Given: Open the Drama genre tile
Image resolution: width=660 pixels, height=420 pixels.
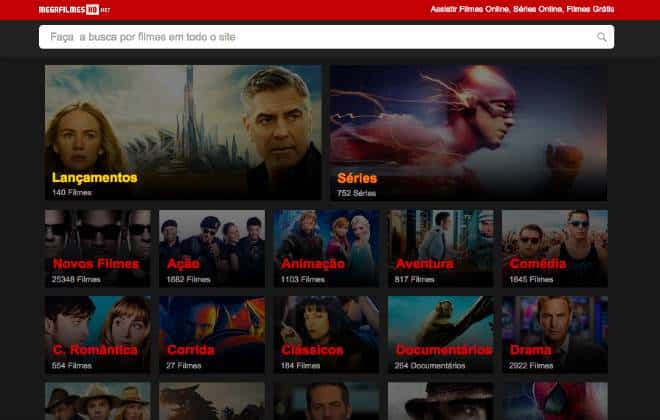Looking at the screenshot, I should point(554,335).
